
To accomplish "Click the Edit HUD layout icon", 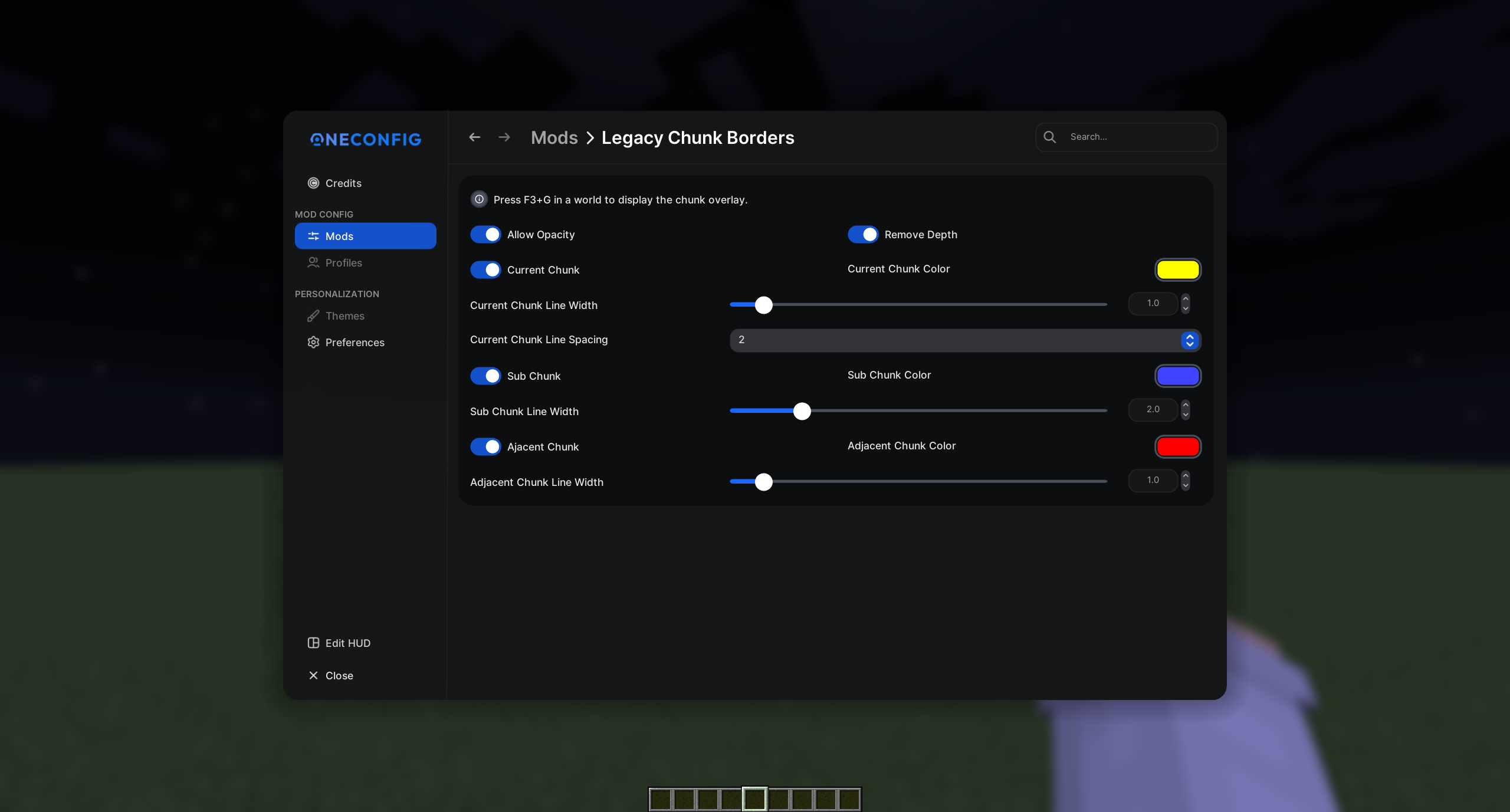I will click(313, 643).
